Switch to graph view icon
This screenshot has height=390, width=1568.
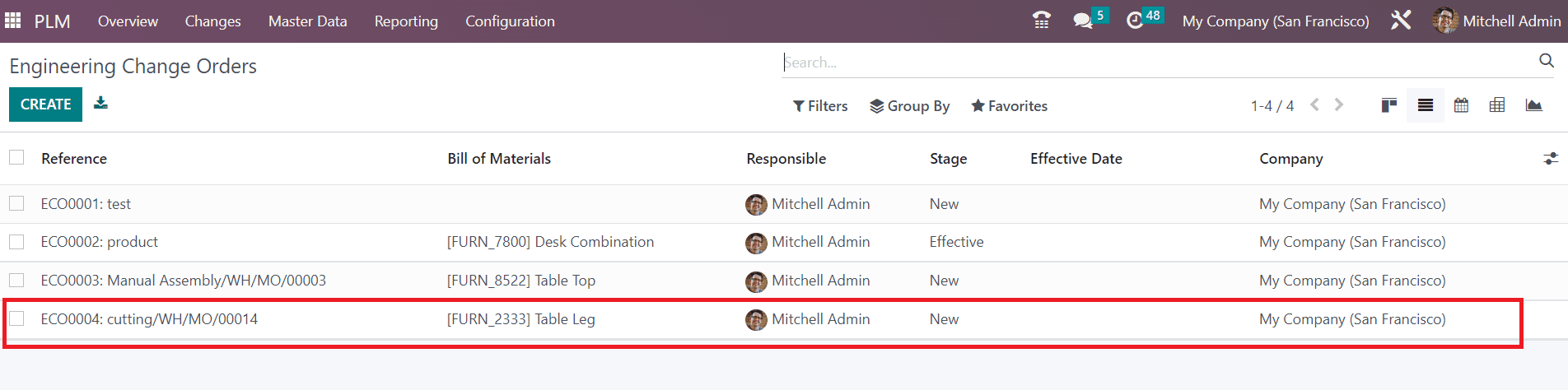point(1533,105)
